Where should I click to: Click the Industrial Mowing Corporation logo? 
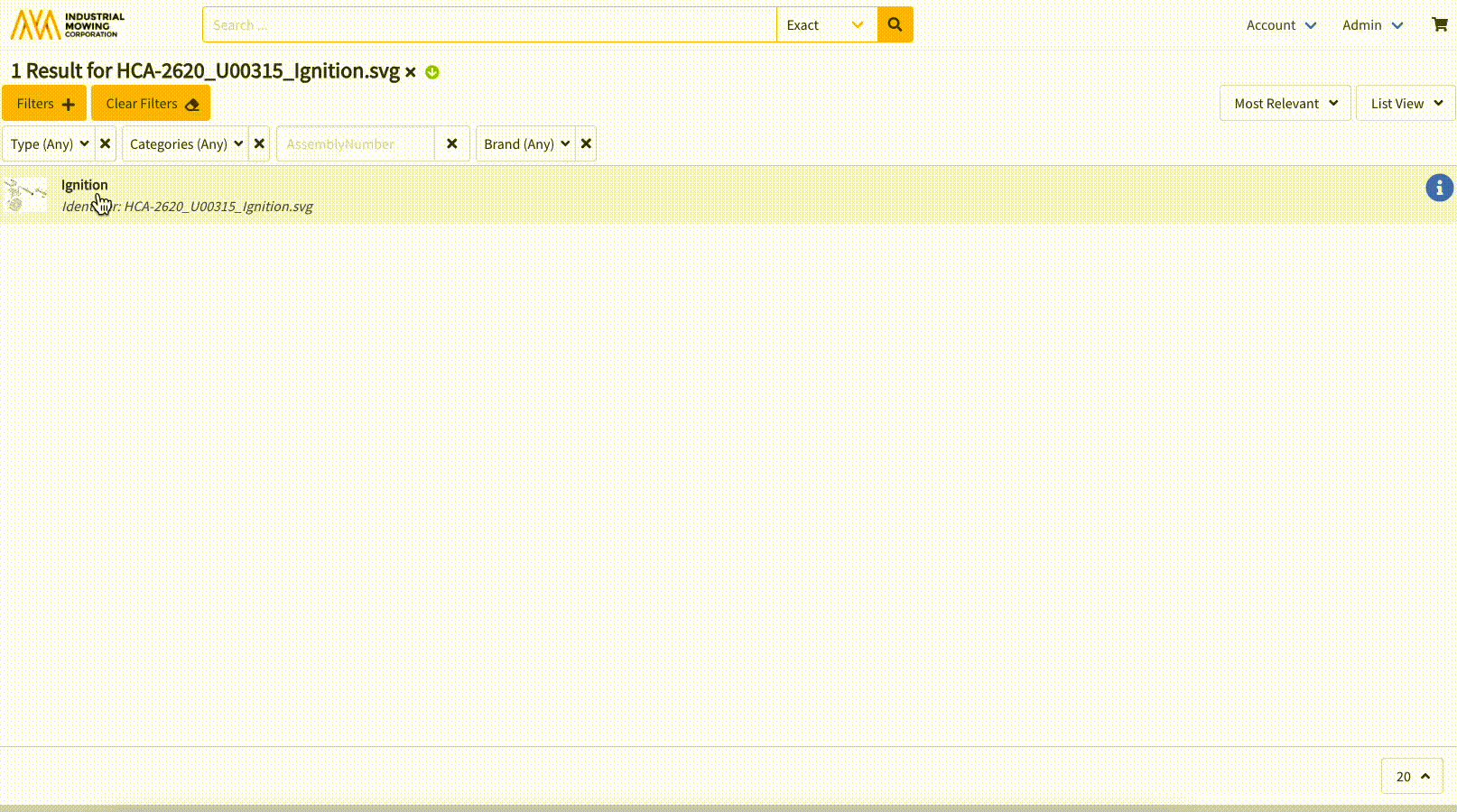[x=68, y=24]
